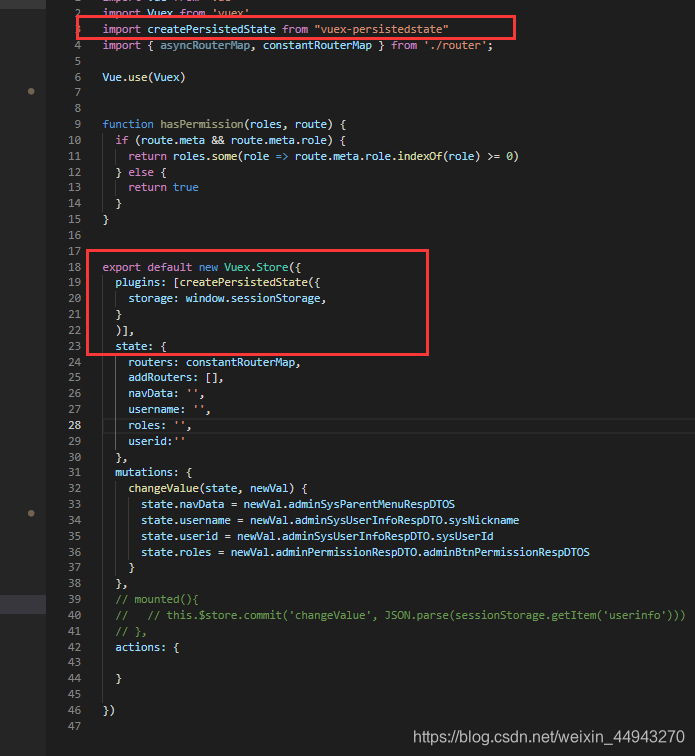This screenshot has width=695, height=756.
Task: Click 'return true' on line 13
Action: click(x=163, y=187)
